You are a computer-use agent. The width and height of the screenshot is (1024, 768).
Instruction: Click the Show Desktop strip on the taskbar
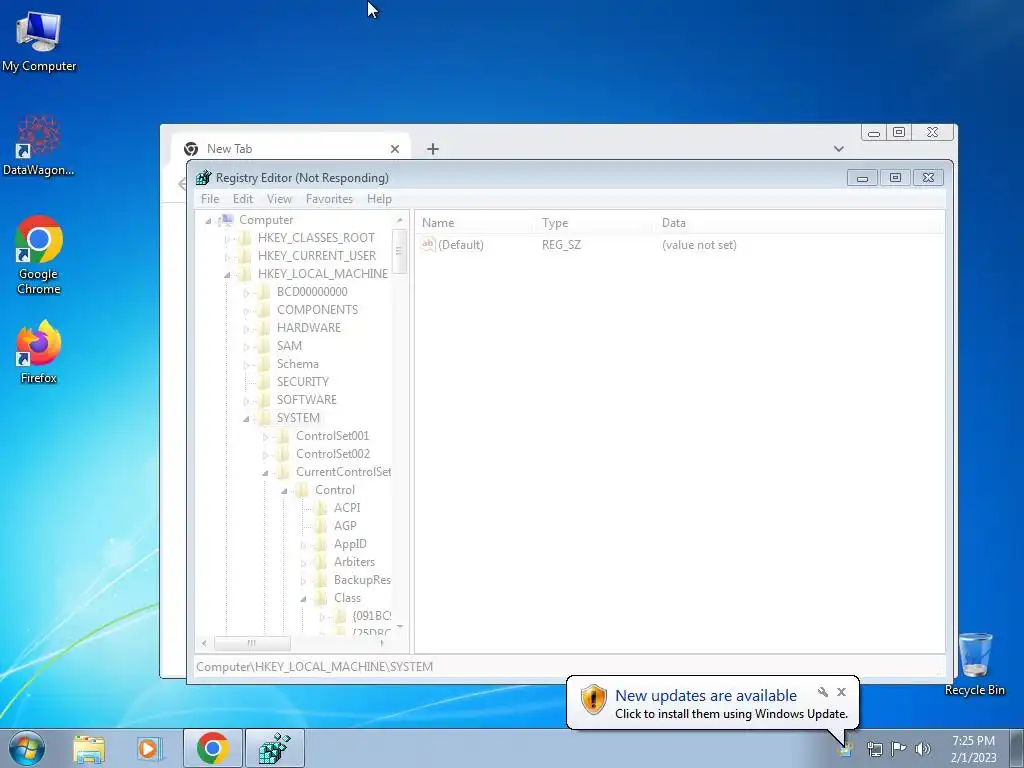coord(1017,748)
